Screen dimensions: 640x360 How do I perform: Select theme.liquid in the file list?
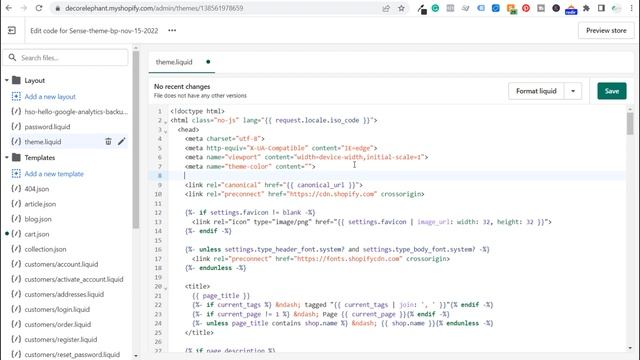(x=42, y=142)
